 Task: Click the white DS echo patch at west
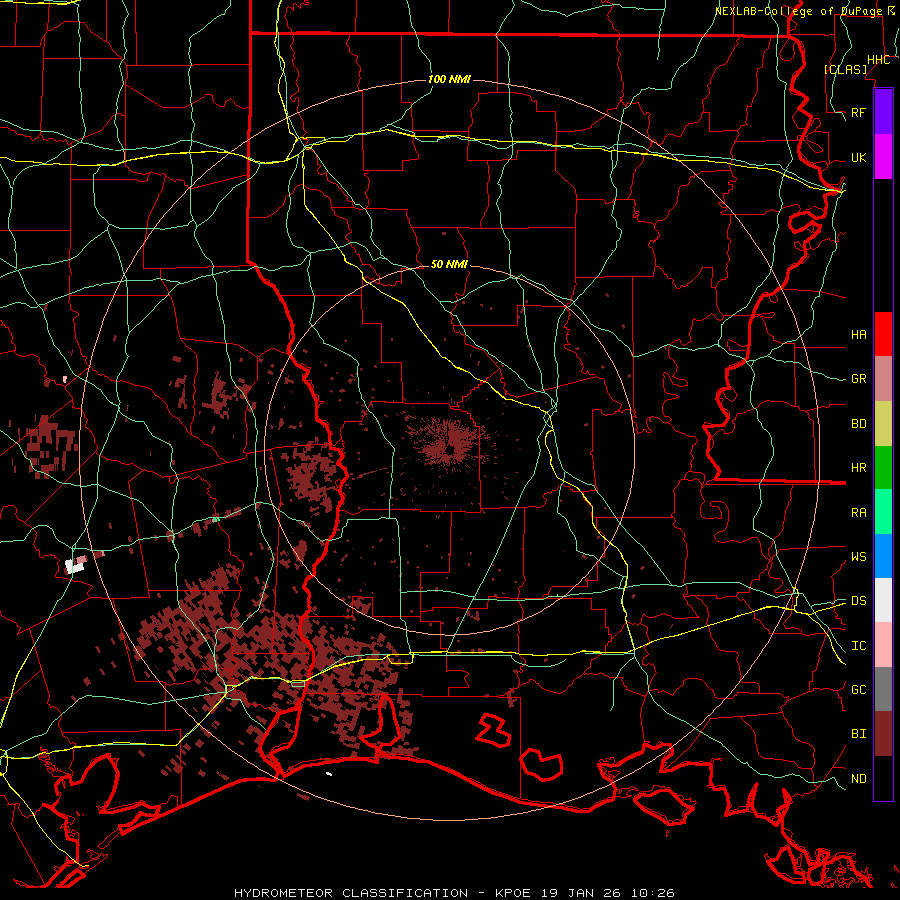tap(75, 566)
